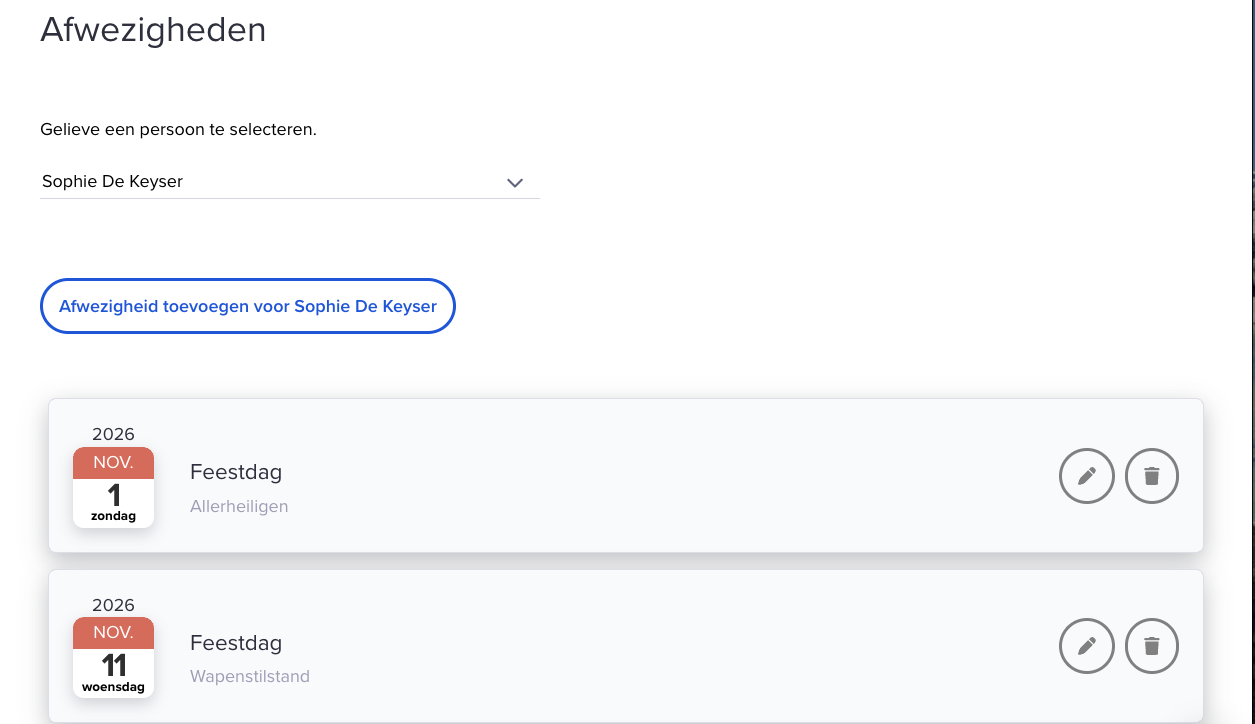Click the 1 November zondag calendar icon

113,487
